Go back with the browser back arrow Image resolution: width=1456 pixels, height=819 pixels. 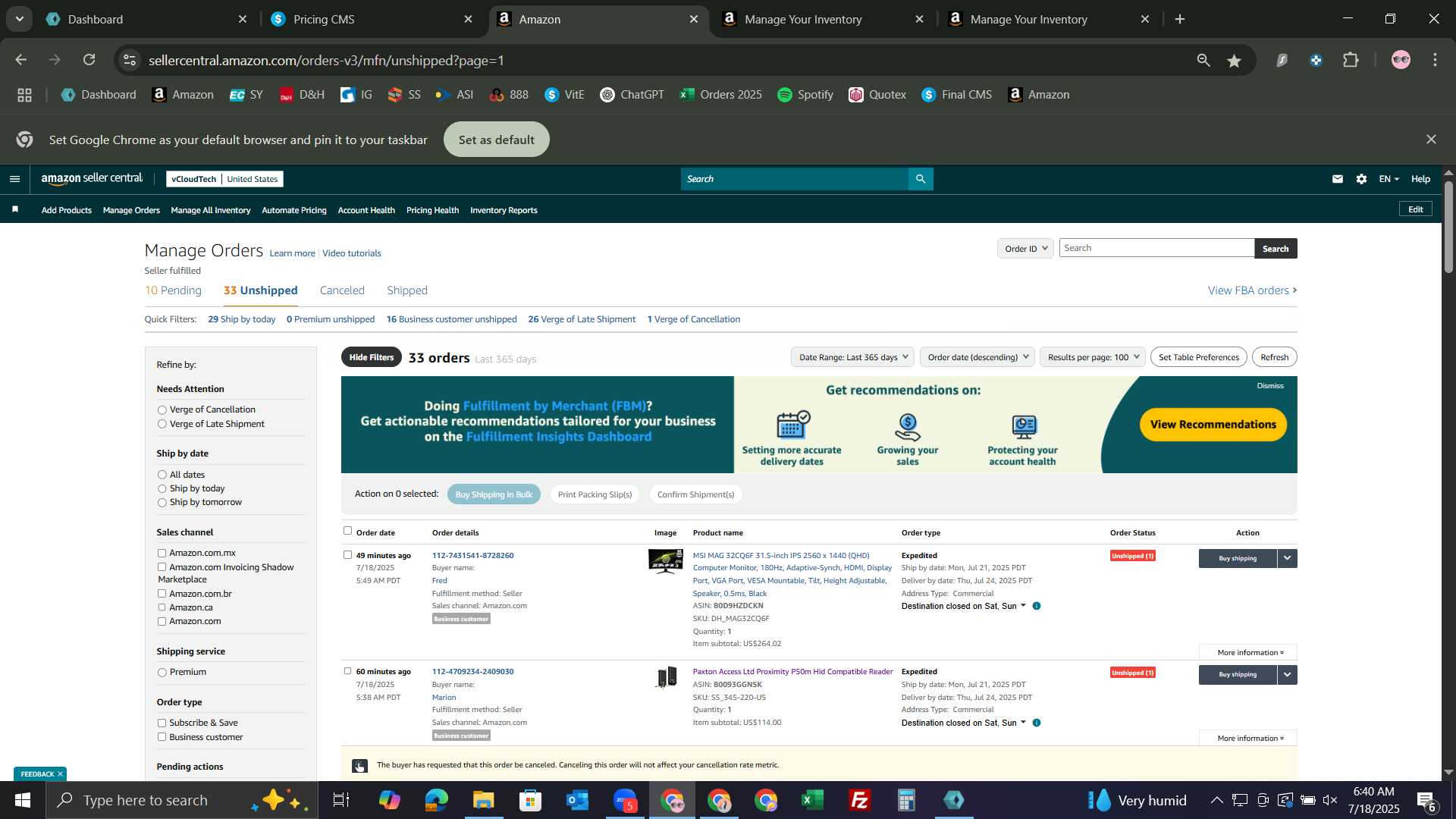coord(21,60)
